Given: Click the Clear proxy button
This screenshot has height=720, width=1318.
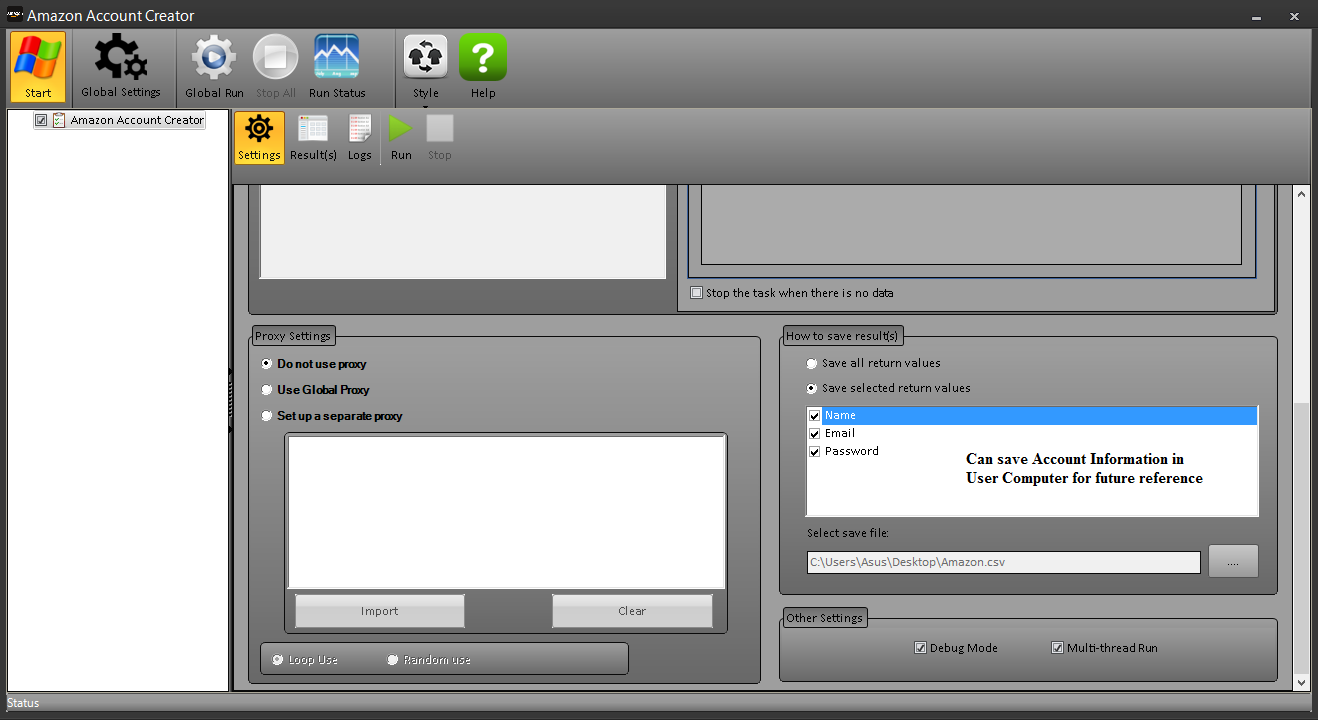Looking at the screenshot, I should tap(632, 611).
